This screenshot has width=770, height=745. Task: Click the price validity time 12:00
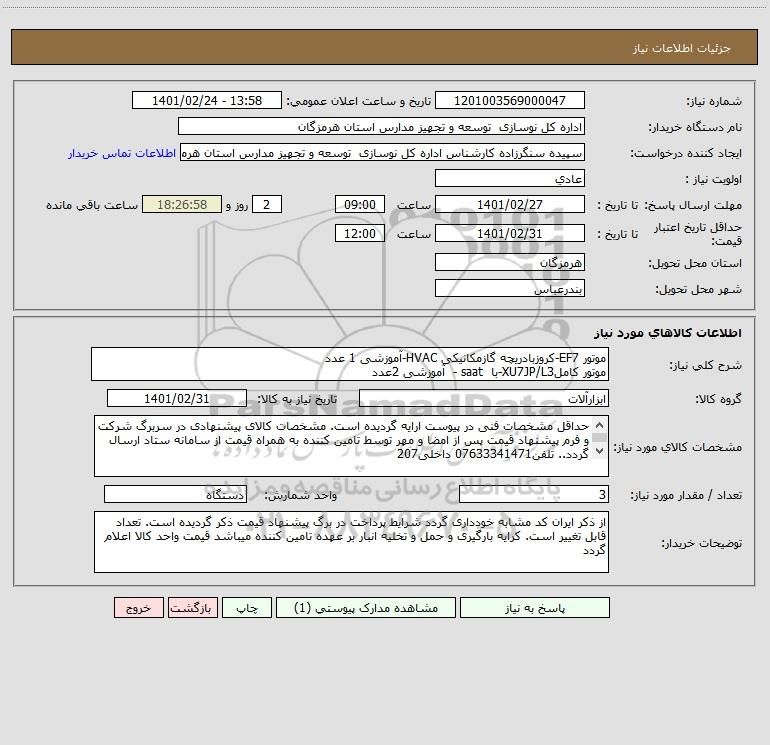click(x=359, y=233)
